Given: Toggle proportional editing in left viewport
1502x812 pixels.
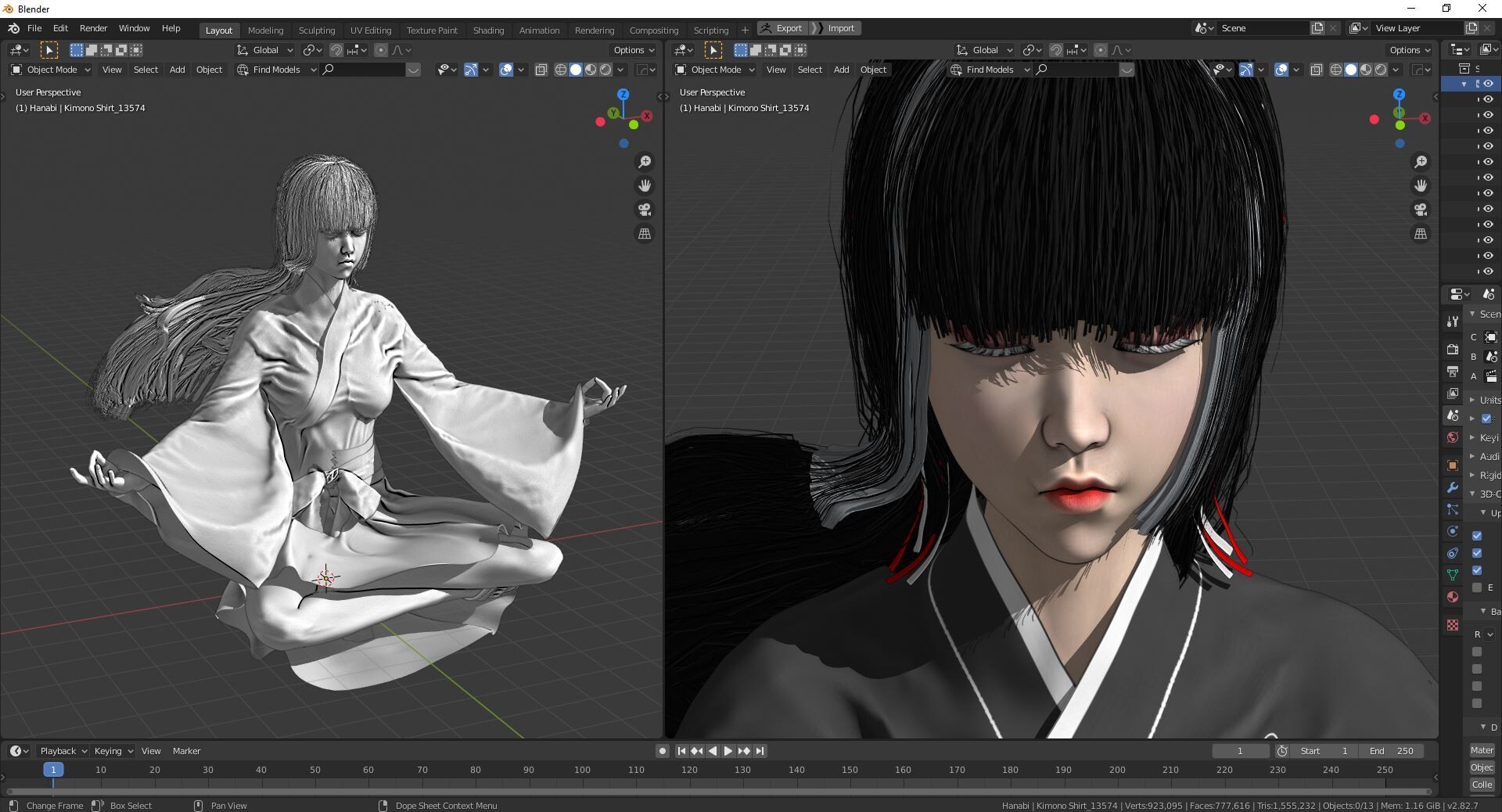Looking at the screenshot, I should point(381,50).
